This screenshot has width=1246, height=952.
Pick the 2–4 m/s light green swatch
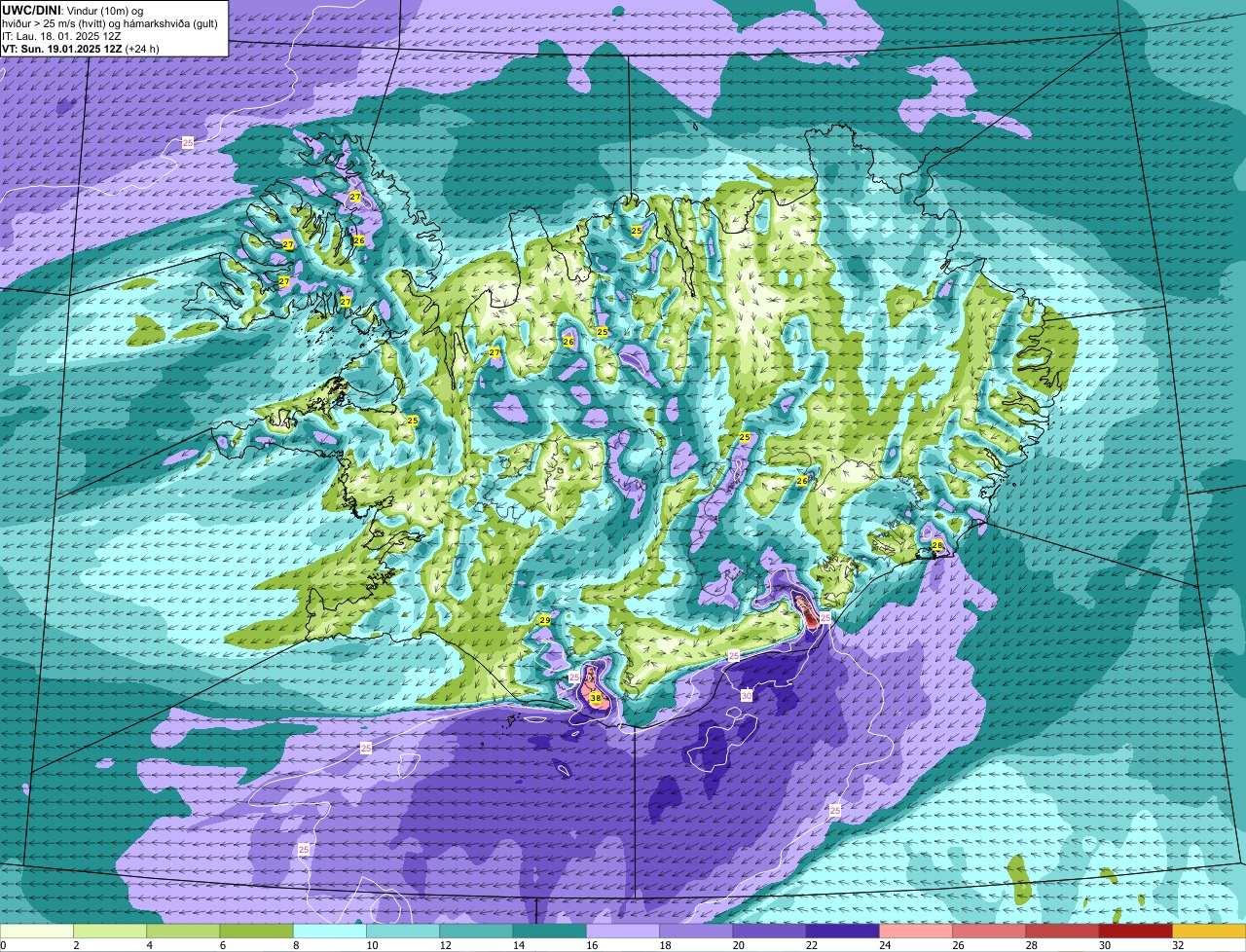click(110, 931)
